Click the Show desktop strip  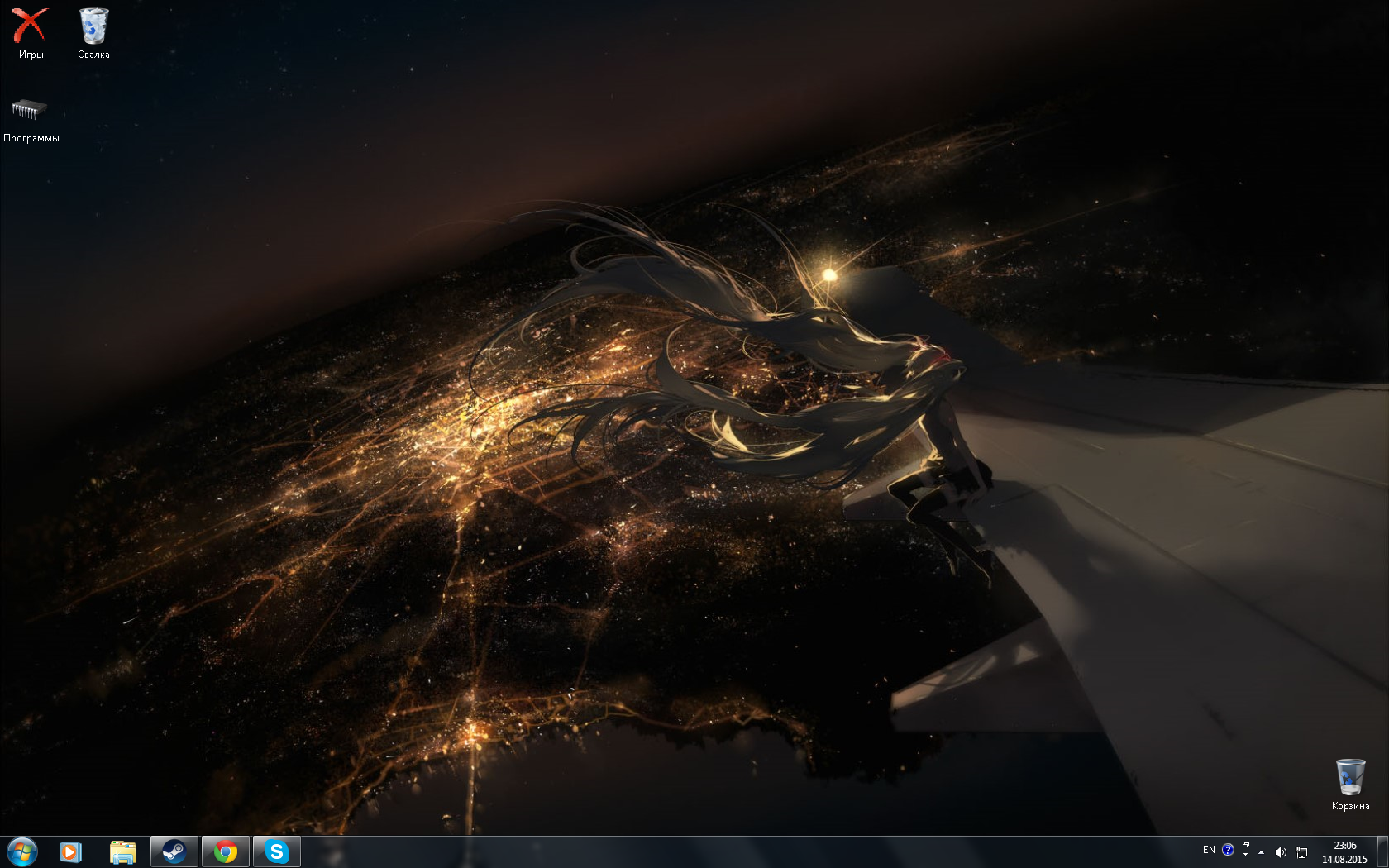point(1382,851)
